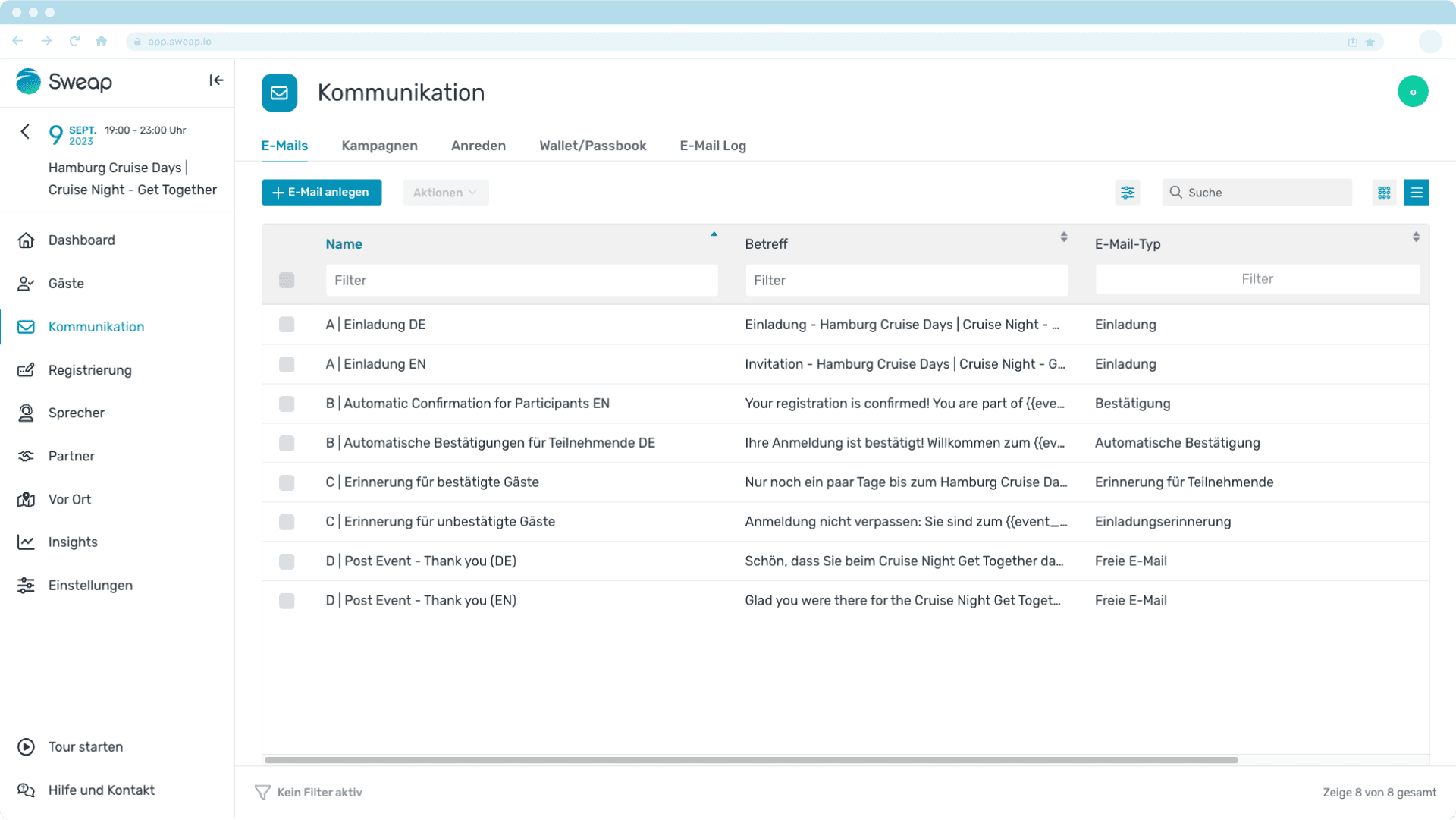Screen dimensions: 1456x820
Task: Open the filter settings sliders icon
Action: click(x=1128, y=193)
